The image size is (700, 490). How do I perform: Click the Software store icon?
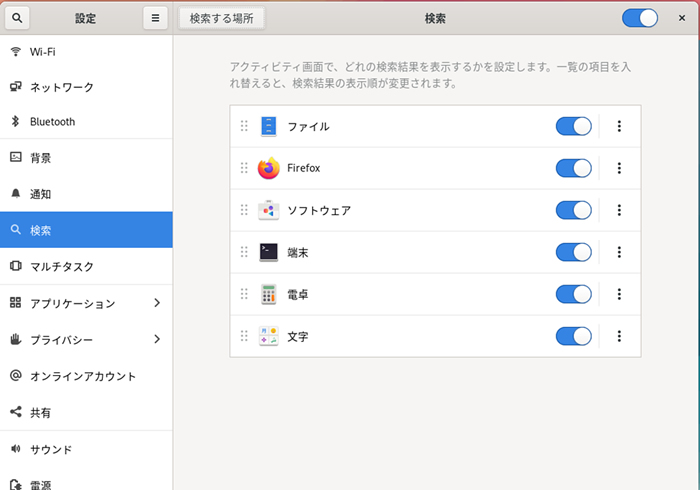click(x=268, y=210)
